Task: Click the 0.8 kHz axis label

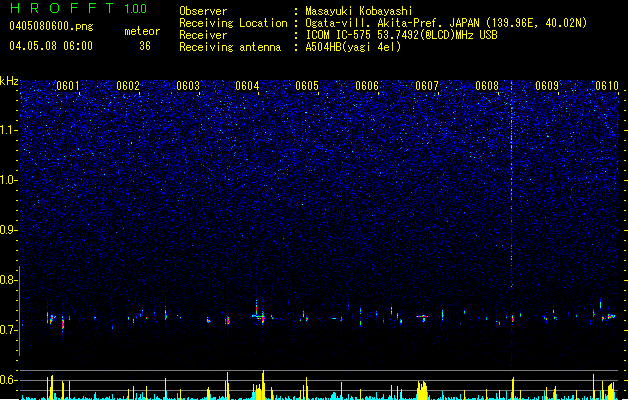Action: tap(8, 280)
